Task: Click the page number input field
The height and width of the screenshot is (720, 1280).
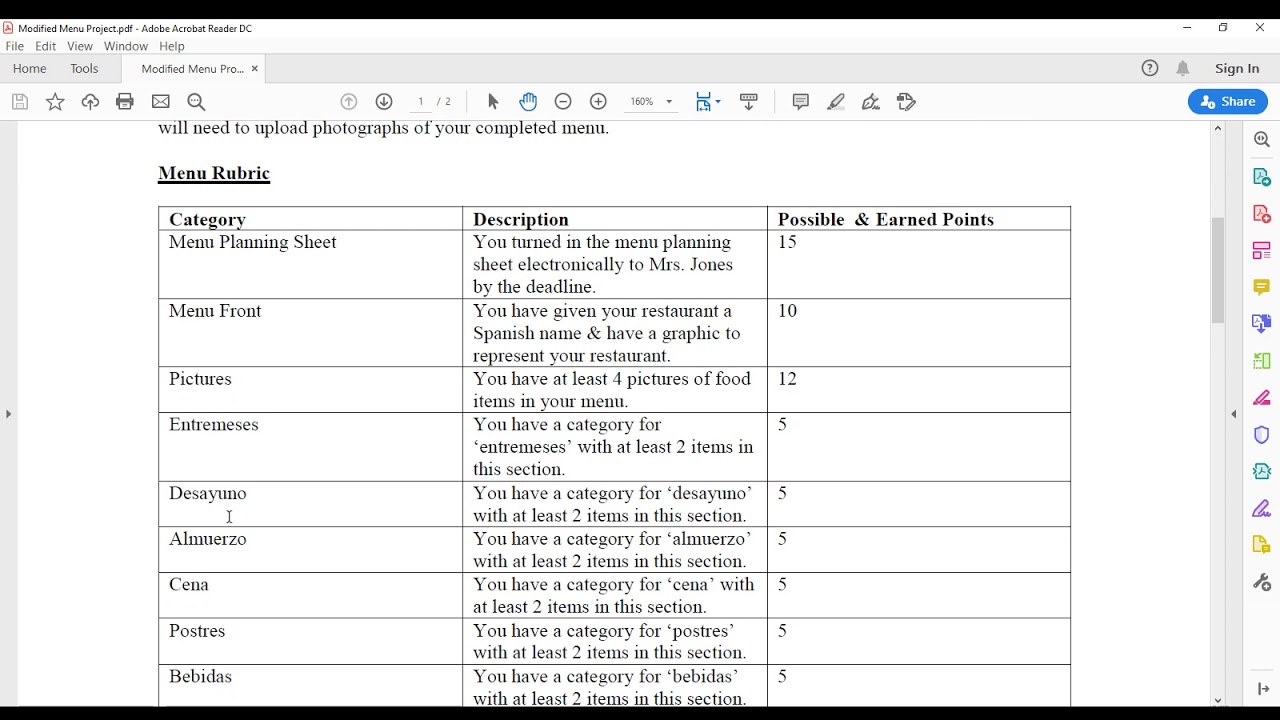Action: point(421,102)
